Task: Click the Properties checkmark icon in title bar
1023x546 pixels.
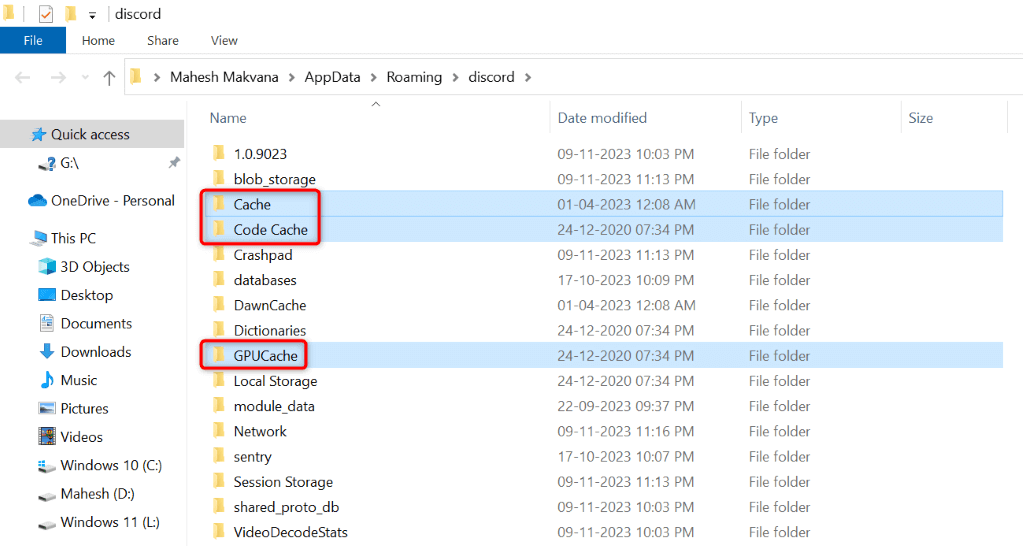Action: [x=46, y=14]
